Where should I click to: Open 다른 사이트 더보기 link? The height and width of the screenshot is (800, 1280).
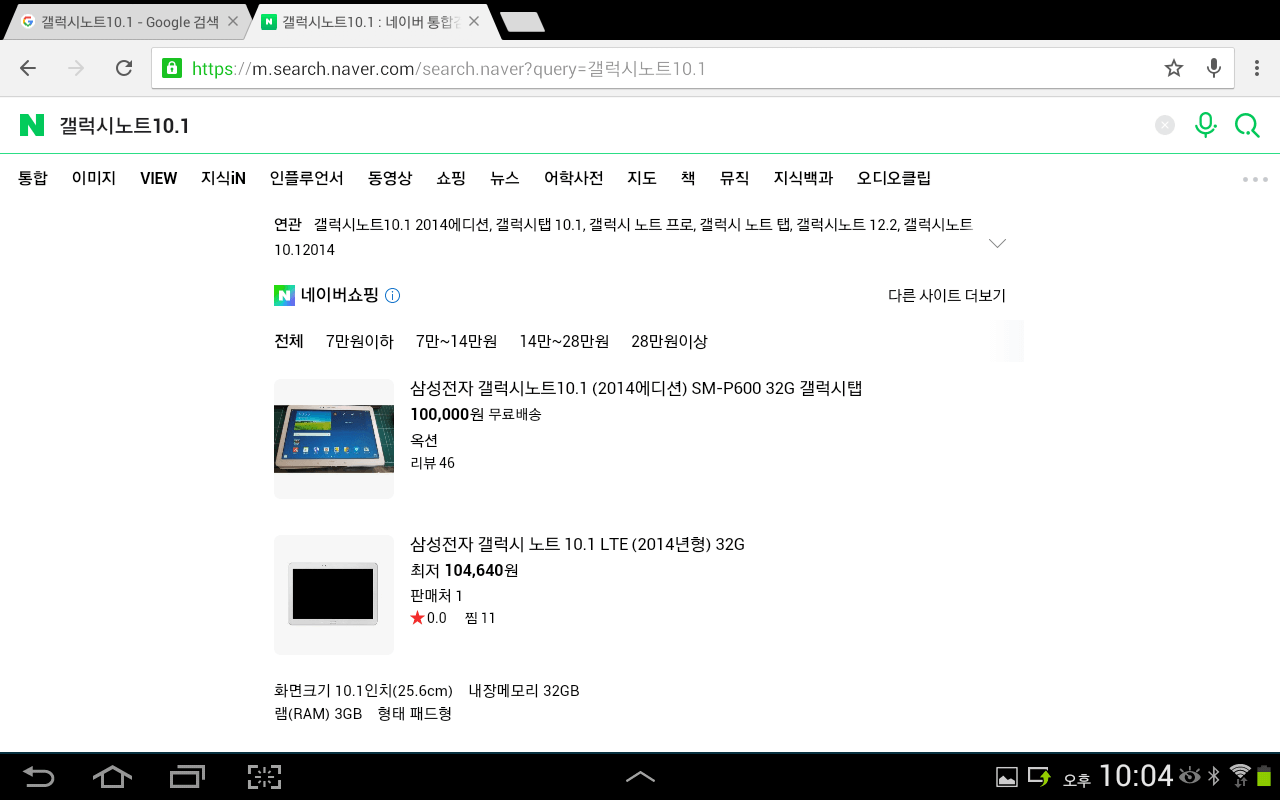pos(946,295)
